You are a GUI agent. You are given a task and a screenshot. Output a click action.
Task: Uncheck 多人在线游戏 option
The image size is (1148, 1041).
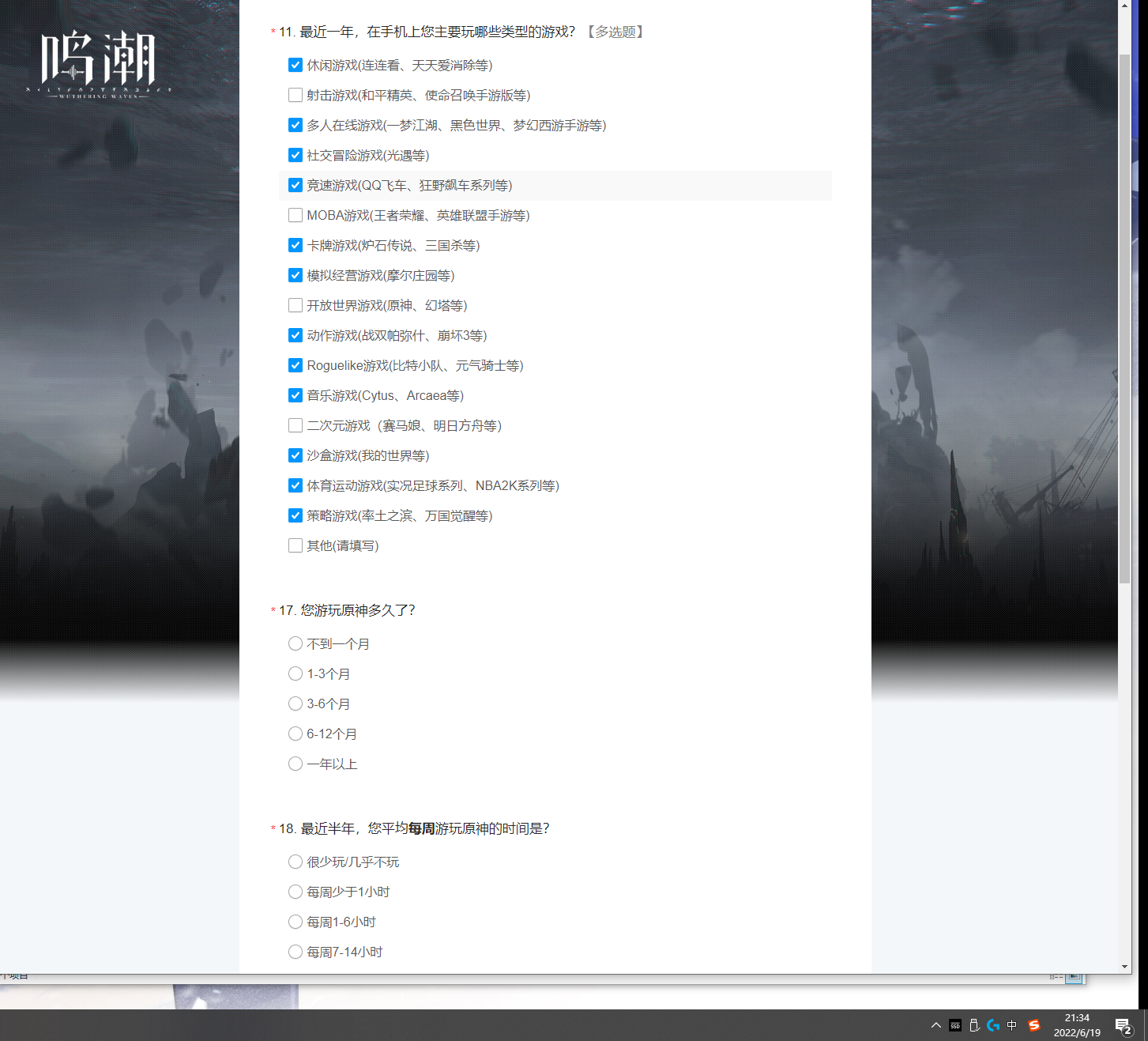point(295,125)
